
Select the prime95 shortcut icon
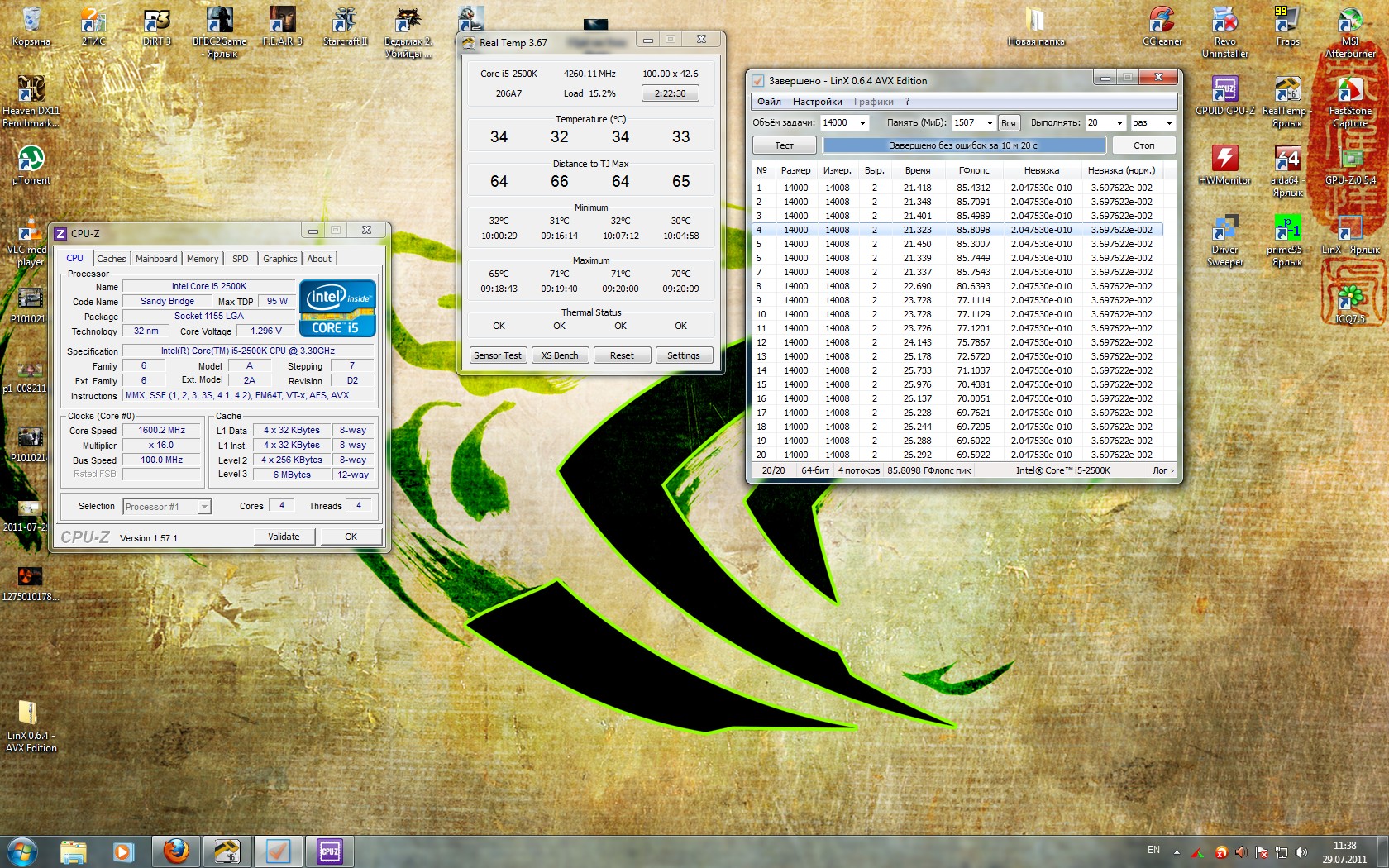pos(1287,241)
